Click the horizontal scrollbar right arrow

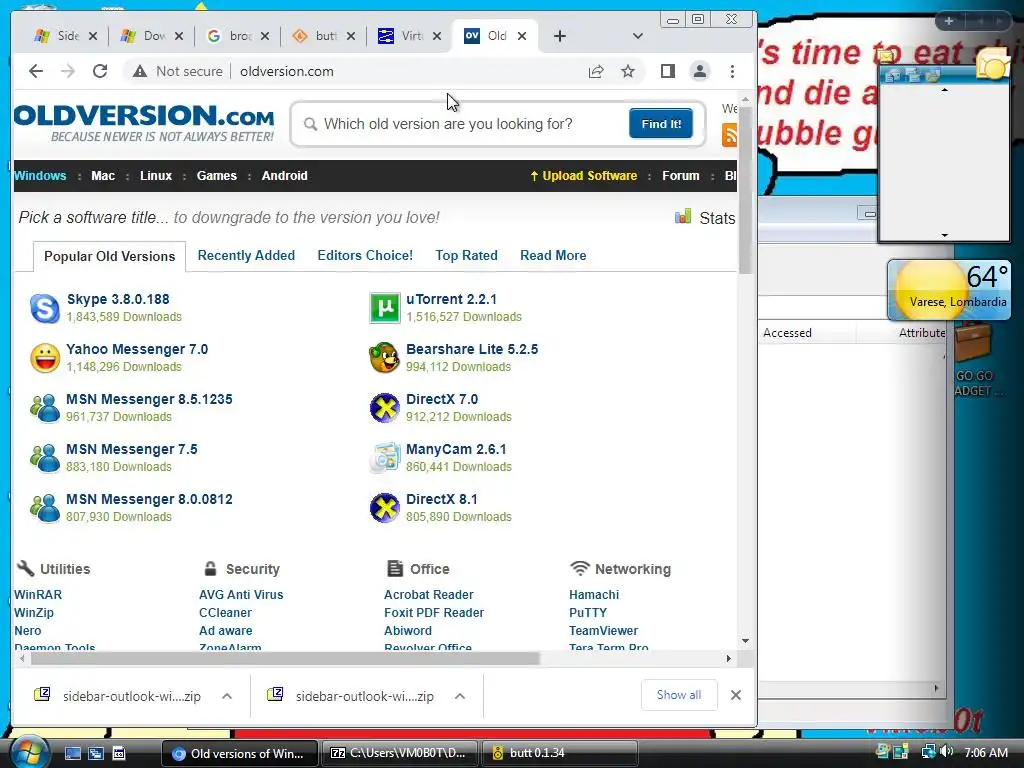(729, 658)
